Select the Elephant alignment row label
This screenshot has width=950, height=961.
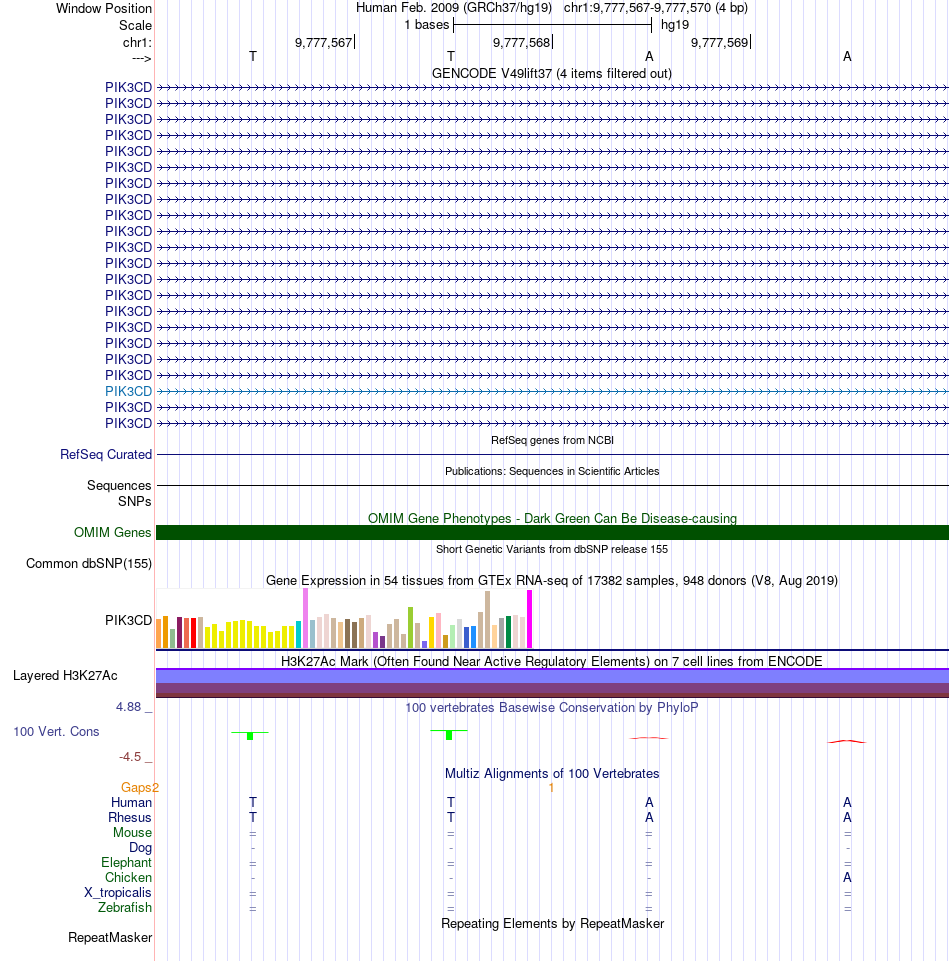[126, 862]
